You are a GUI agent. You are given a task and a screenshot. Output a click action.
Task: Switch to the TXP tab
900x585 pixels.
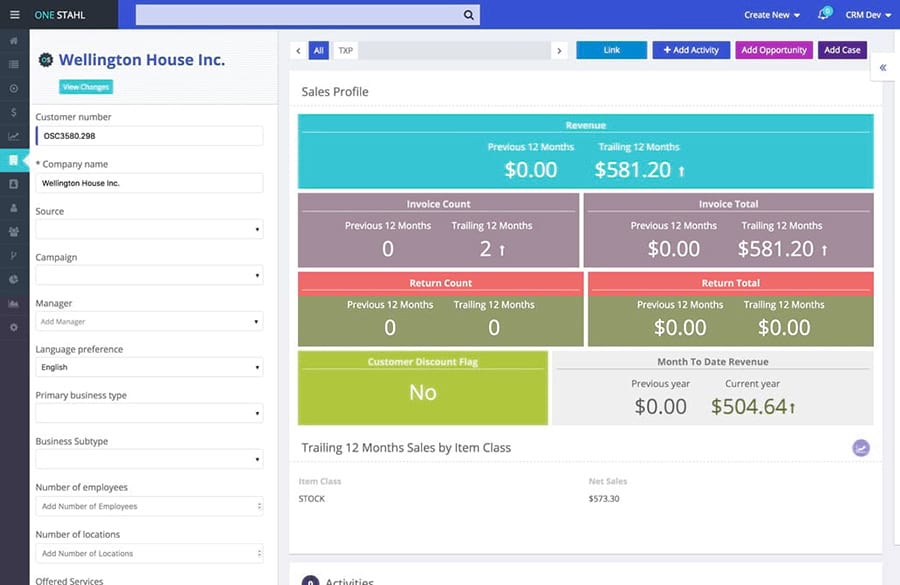point(346,51)
